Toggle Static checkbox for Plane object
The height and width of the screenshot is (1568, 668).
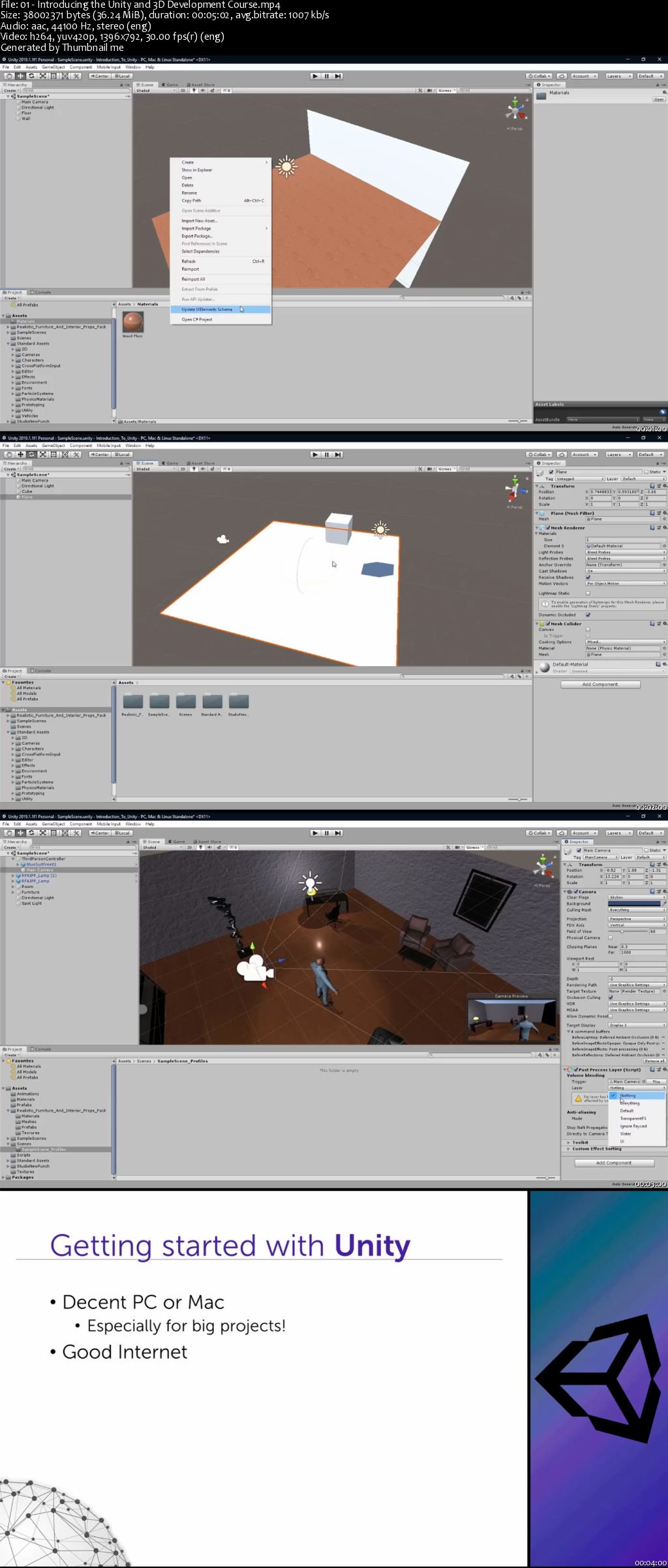[646, 472]
